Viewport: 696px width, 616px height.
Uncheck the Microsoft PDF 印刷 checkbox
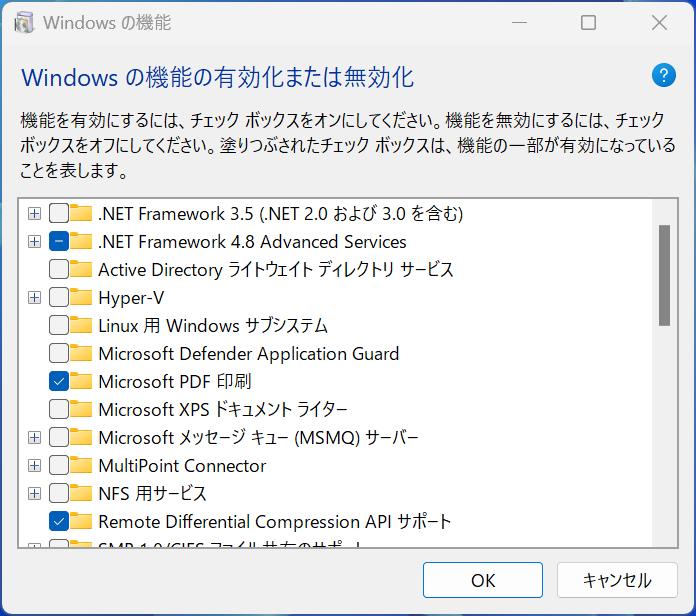58,382
